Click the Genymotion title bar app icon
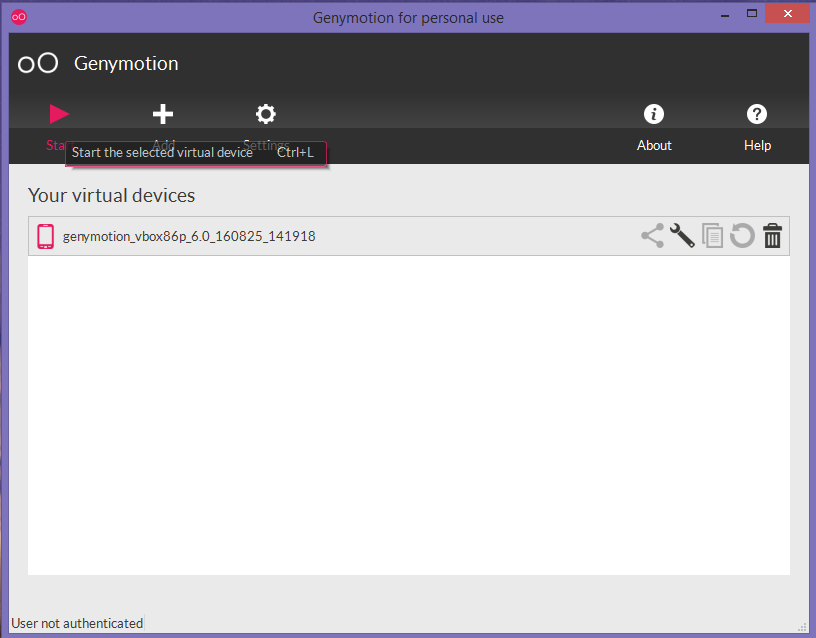 19,17
